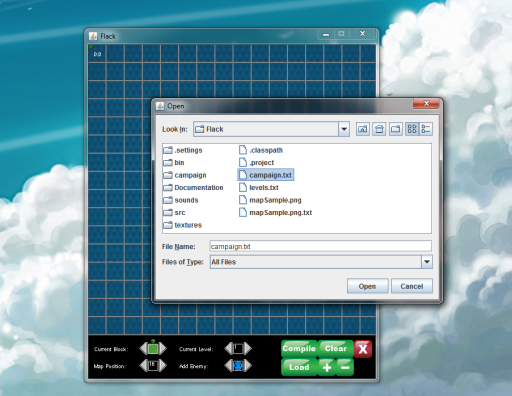Image resolution: width=512 pixels, height=396 pixels.
Task: Click the Map Position value box
Action: pyautogui.click(x=153, y=366)
